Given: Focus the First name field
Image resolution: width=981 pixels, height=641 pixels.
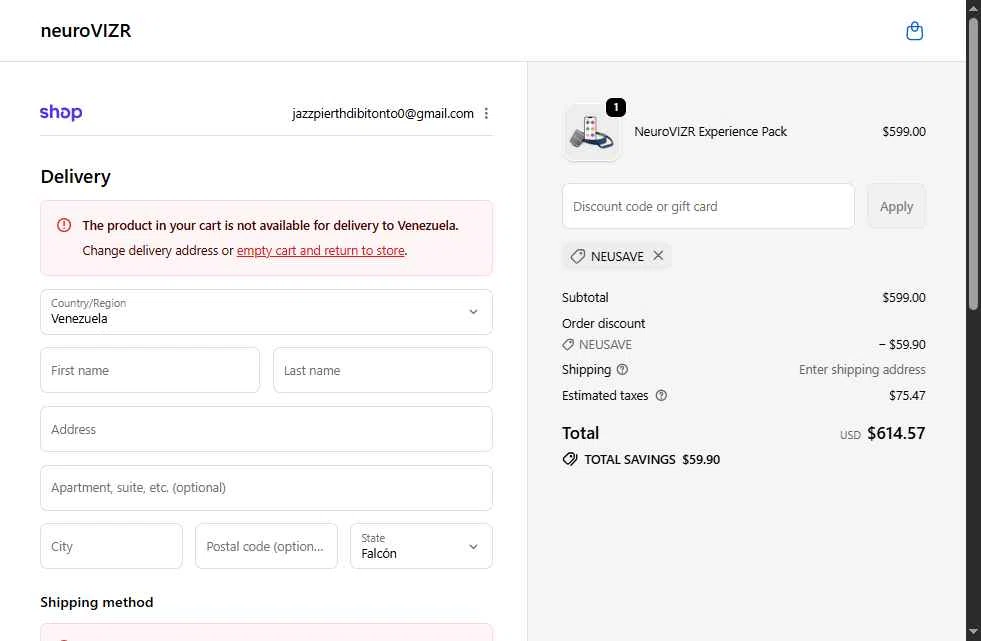Looking at the screenshot, I should 150,370.
